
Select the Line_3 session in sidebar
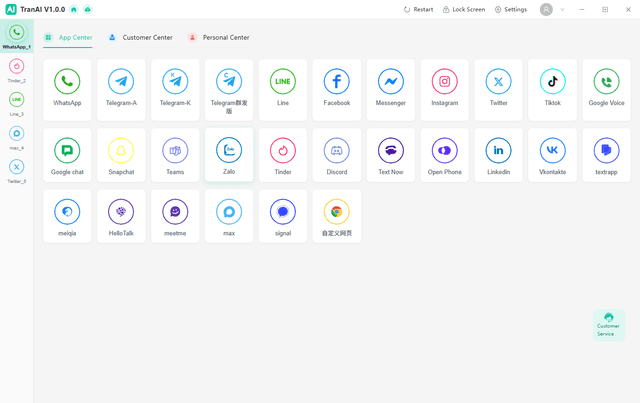click(17, 104)
